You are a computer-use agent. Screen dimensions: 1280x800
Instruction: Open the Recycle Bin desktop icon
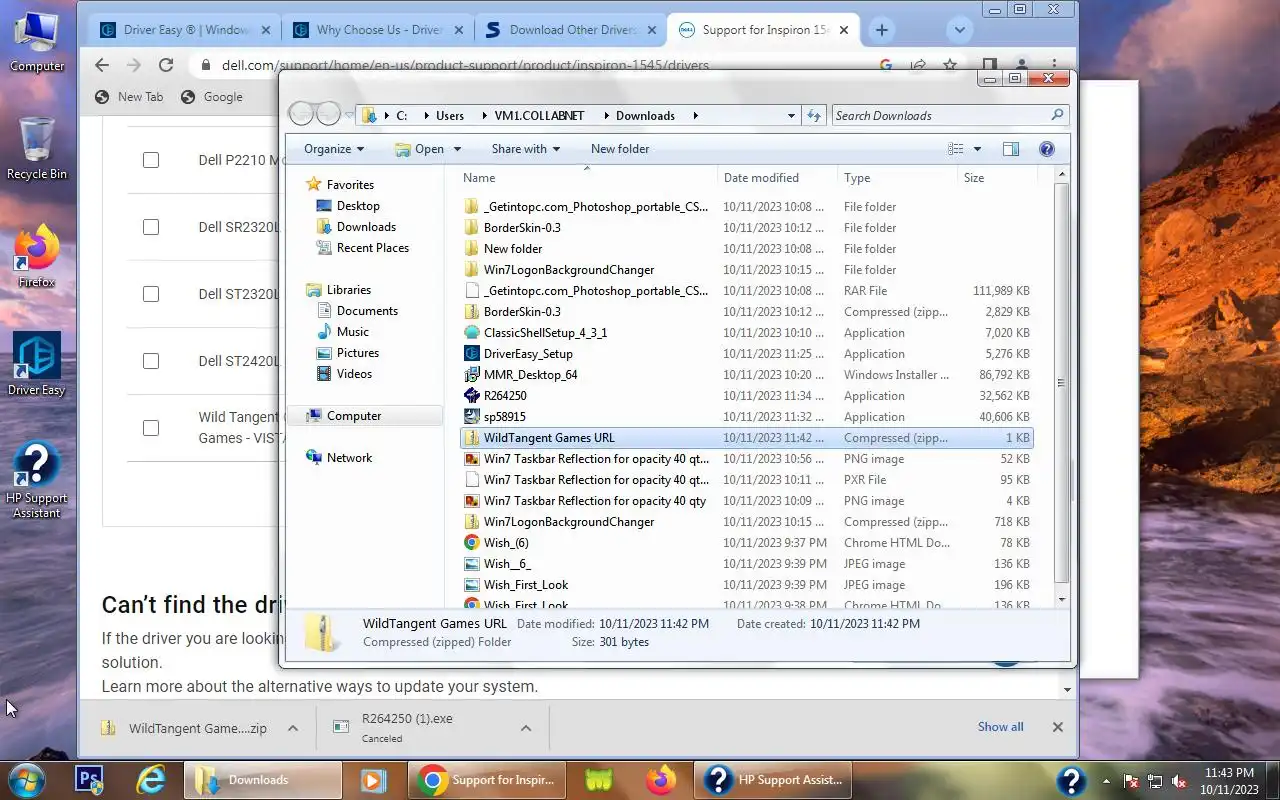pos(37,148)
